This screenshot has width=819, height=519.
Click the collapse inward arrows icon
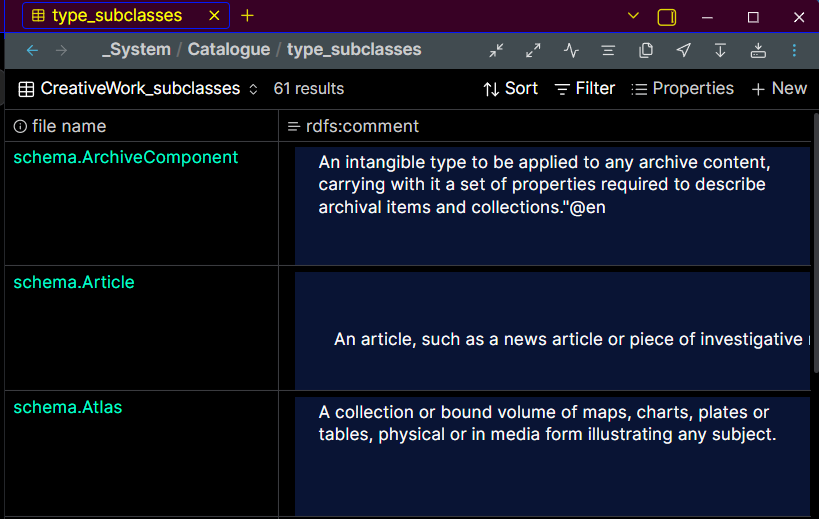pyautogui.click(x=497, y=50)
